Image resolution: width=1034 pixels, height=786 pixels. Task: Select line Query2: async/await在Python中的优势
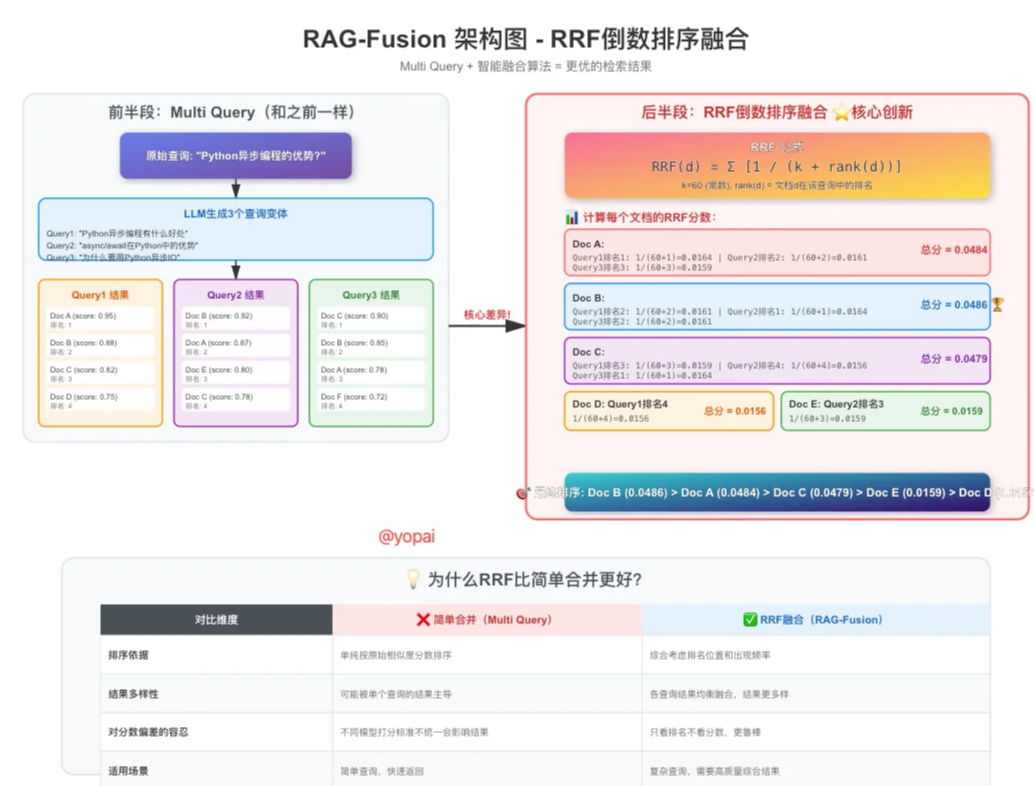pyautogui.click(x=122, y=245)
